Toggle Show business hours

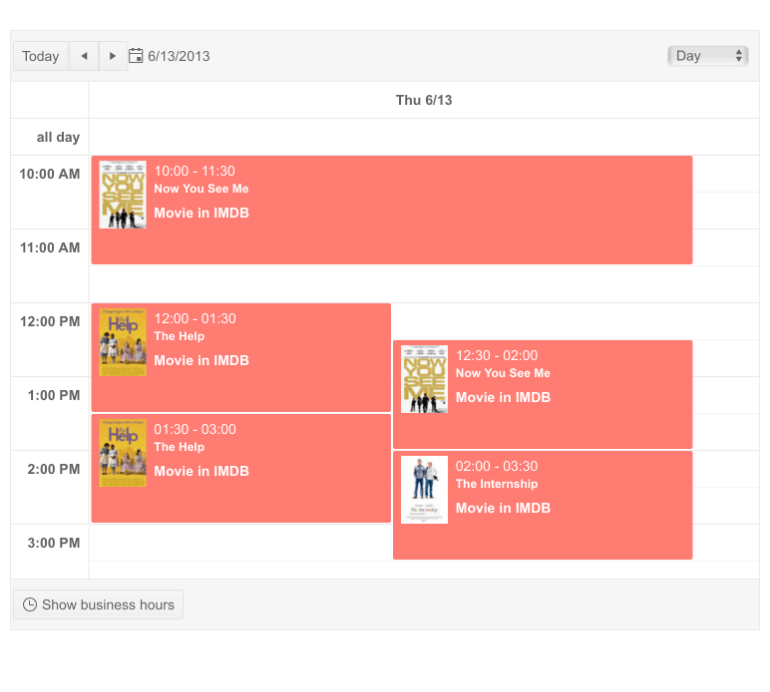[98, 604]
